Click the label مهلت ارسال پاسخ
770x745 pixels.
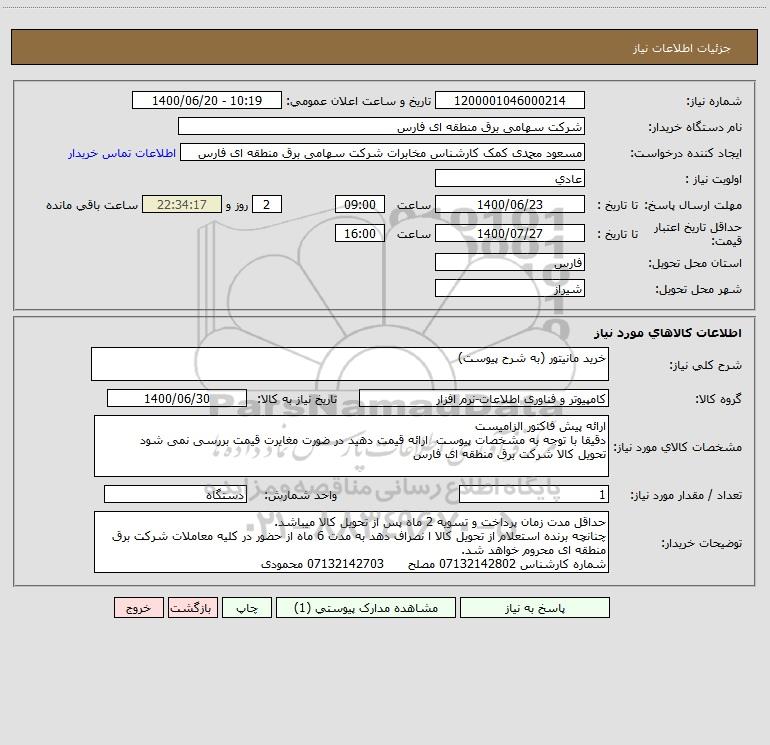693,205
